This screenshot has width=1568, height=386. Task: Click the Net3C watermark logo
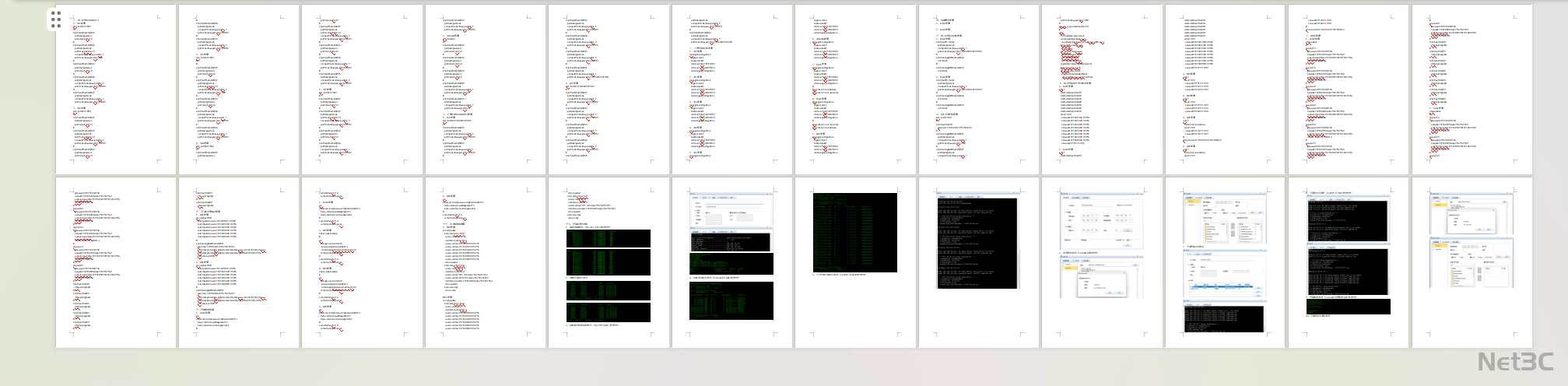(x=1514, y=362)
